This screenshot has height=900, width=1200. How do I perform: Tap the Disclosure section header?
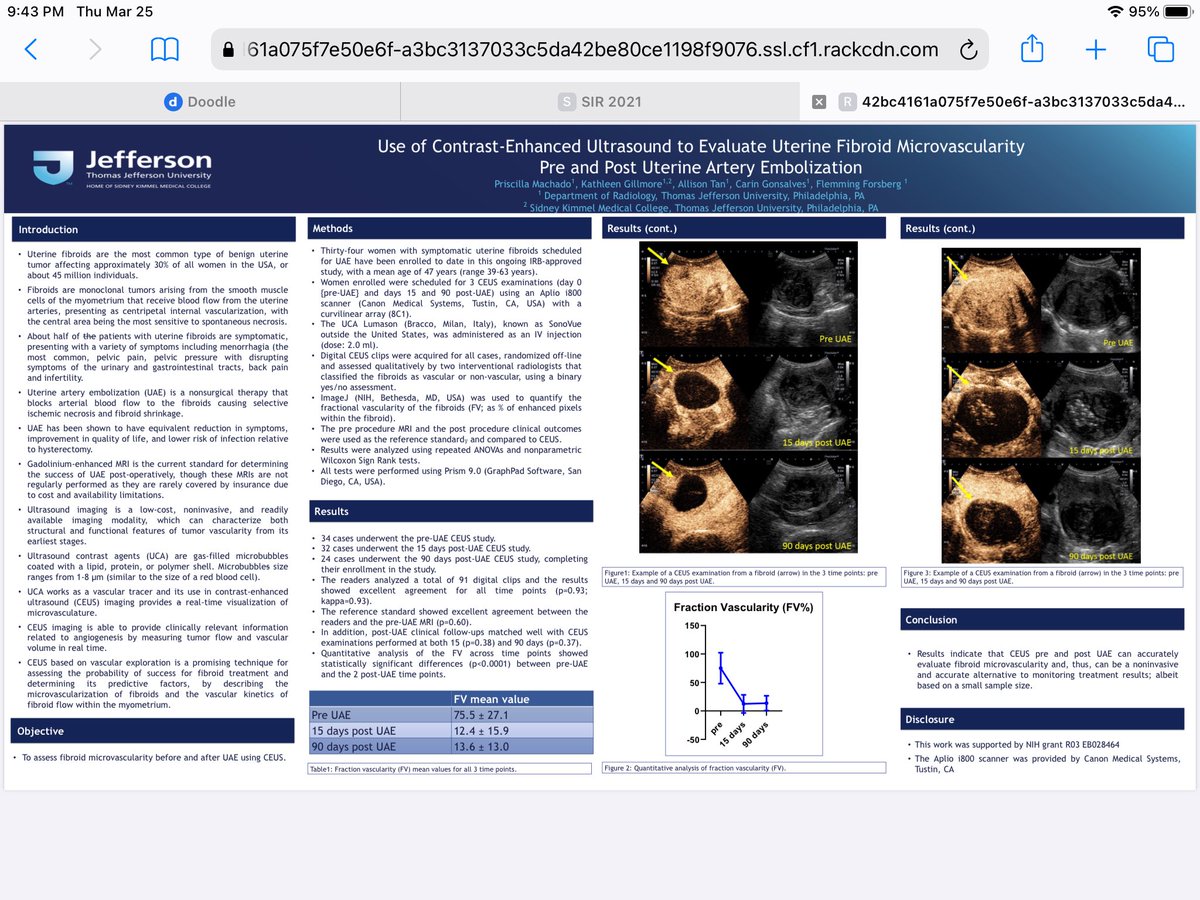tap(1042, 718)
